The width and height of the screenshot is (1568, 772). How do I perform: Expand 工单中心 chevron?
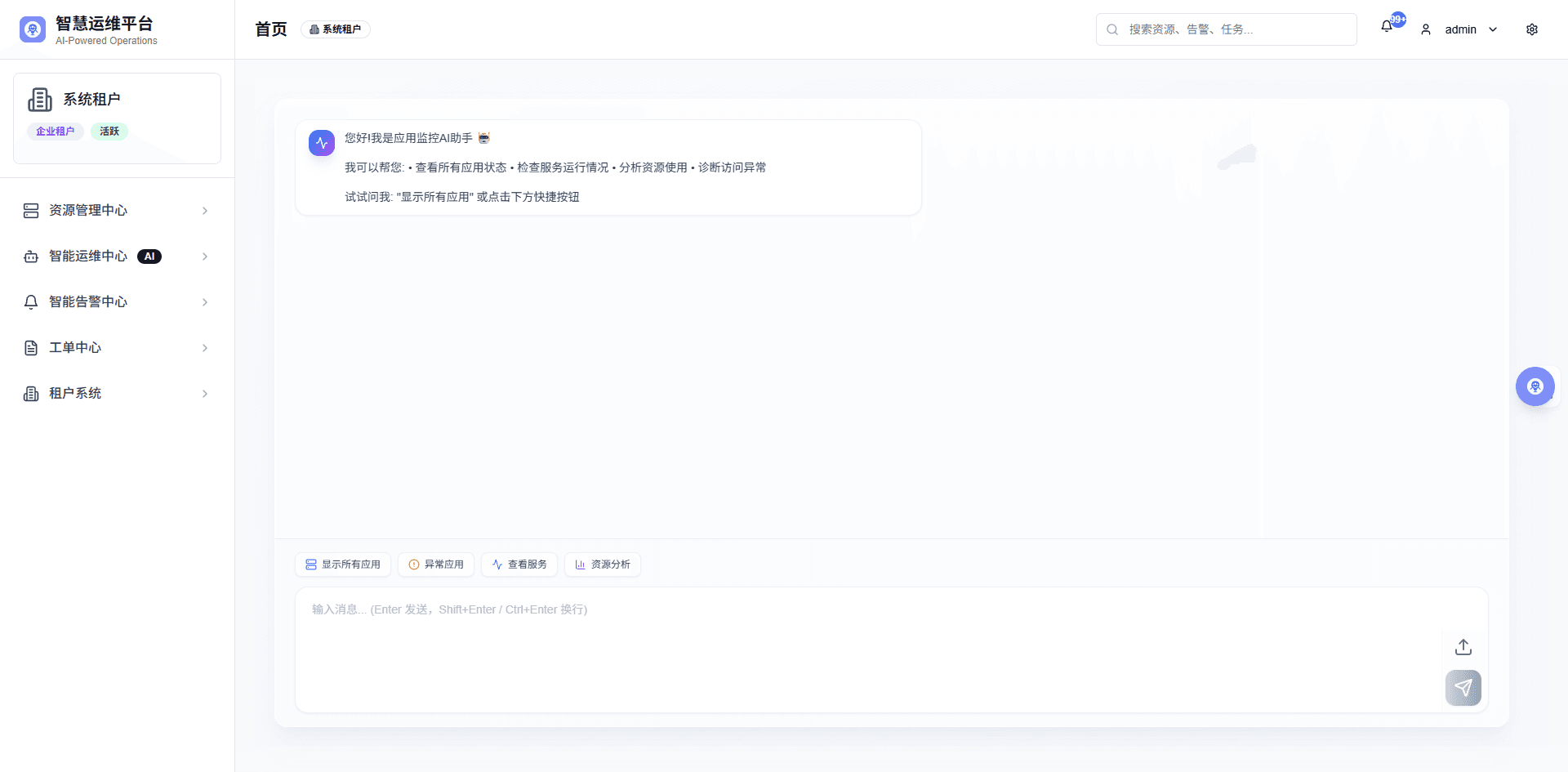click(x=205, y=348)
